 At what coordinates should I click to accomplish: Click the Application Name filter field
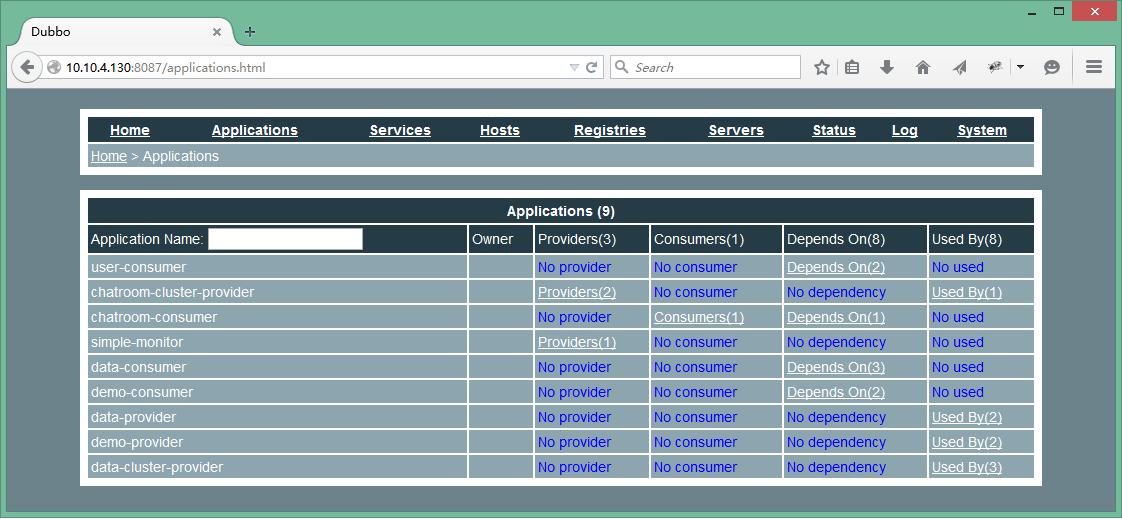pos(285,239)
